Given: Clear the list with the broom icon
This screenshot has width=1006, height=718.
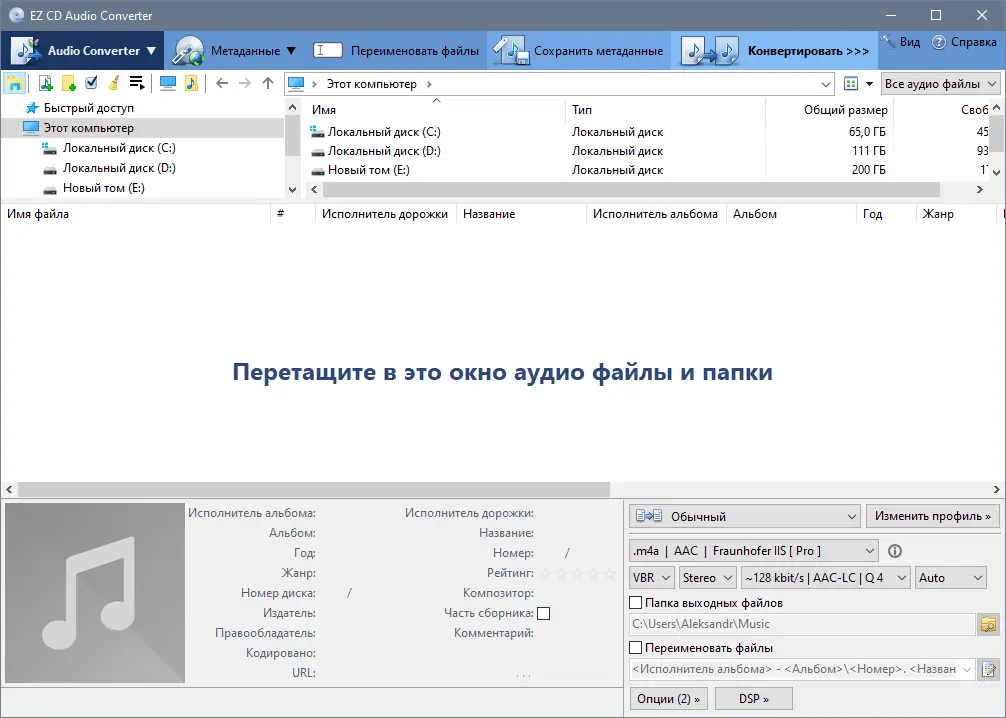Looking at the screenshot, I should (x=116, y=83).
